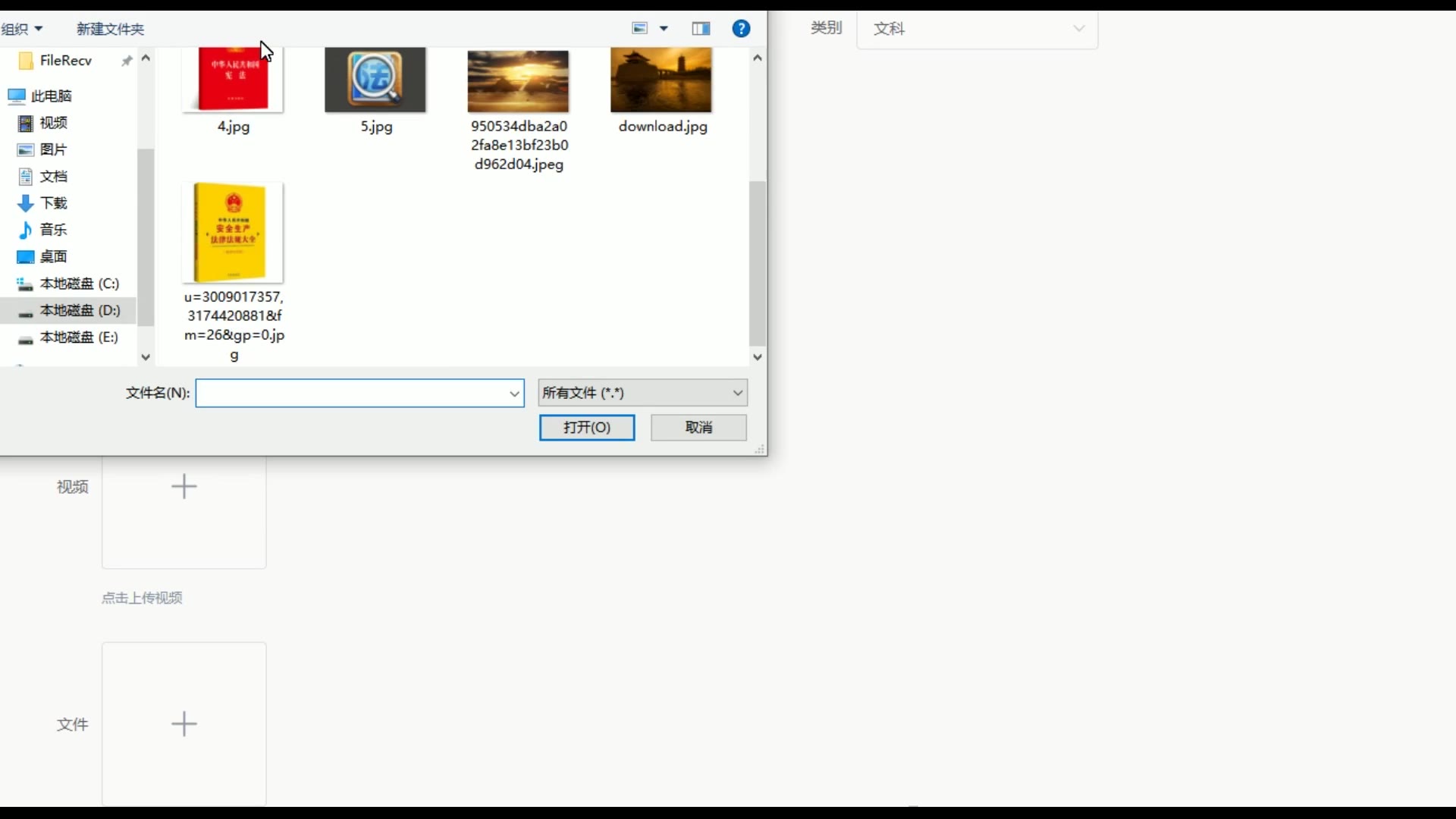
Task: Open the 桌面 desktop folder
Action: pyautogui.click(x=53, y=257)
